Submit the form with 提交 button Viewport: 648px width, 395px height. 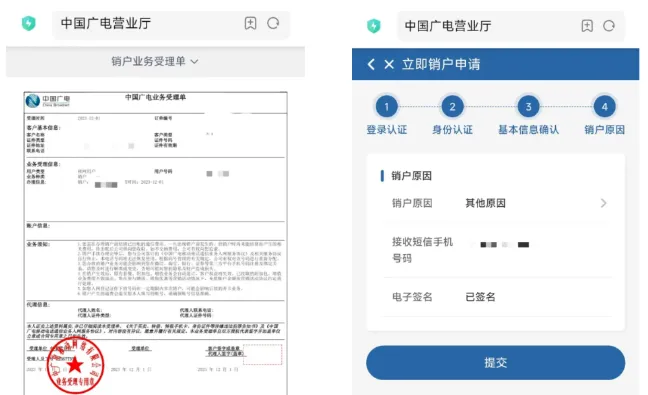tap(496, 363)
